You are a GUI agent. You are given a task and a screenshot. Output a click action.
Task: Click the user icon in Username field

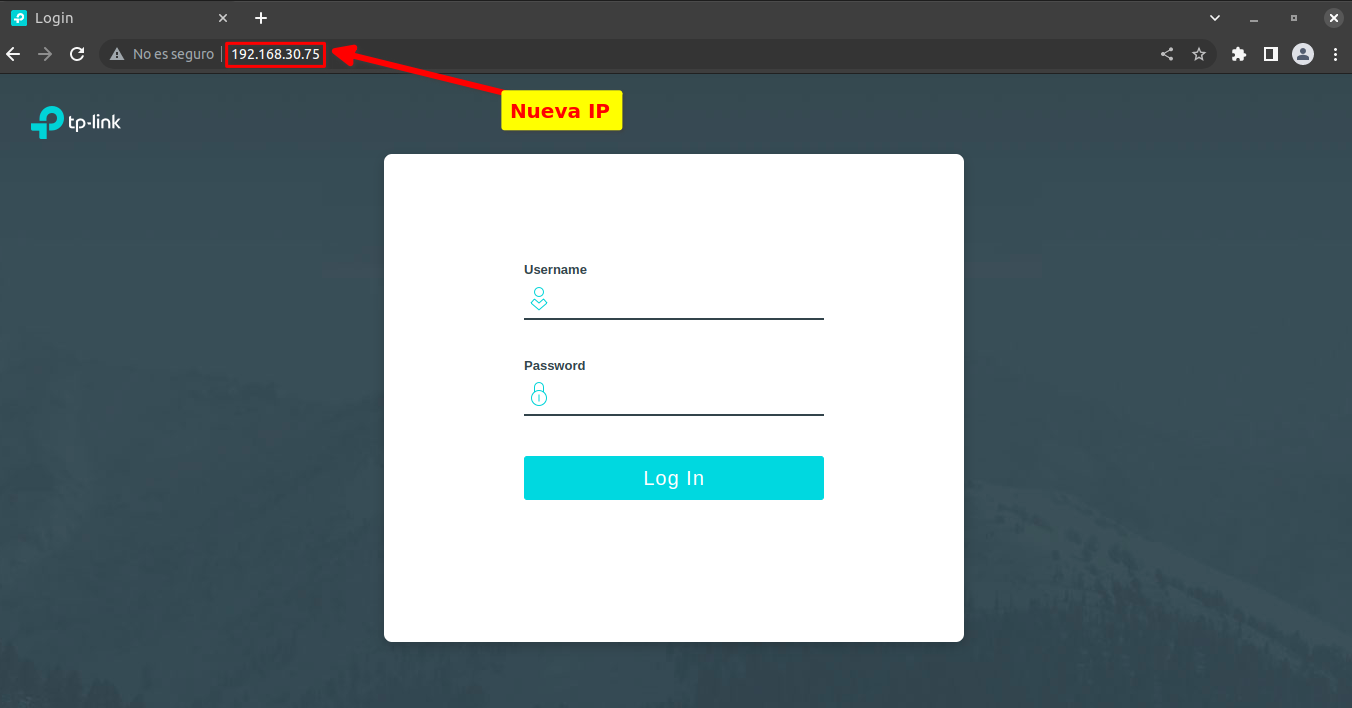click(539, 298)
